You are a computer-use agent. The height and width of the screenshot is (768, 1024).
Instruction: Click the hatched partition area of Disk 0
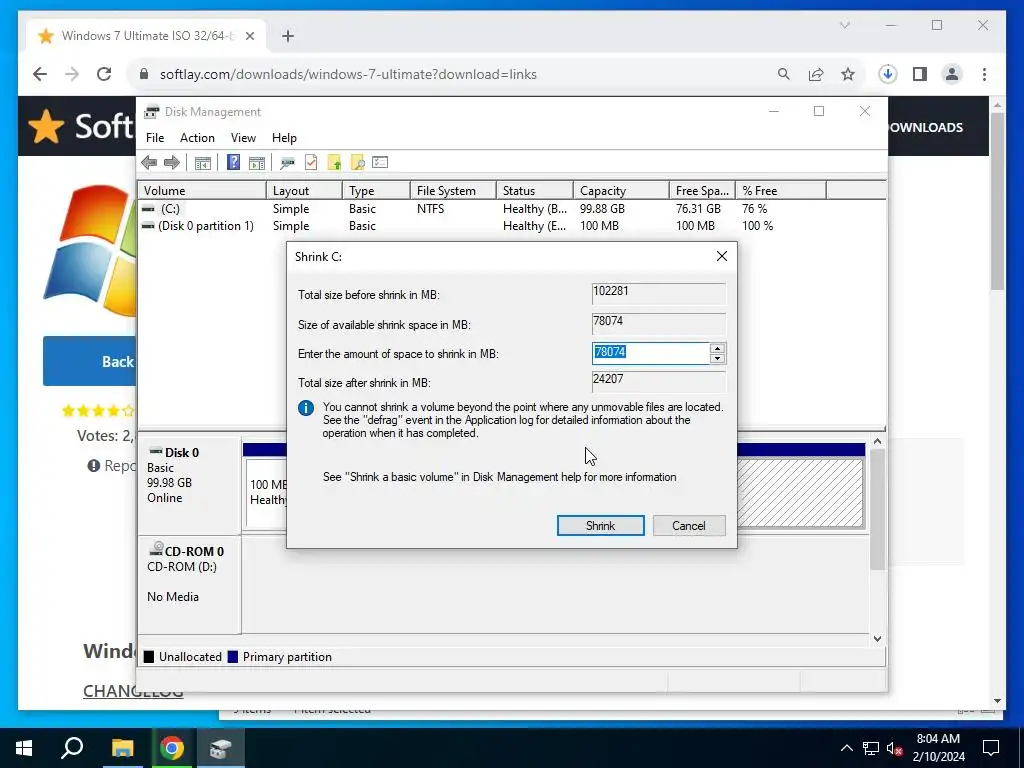click(800, 492)
